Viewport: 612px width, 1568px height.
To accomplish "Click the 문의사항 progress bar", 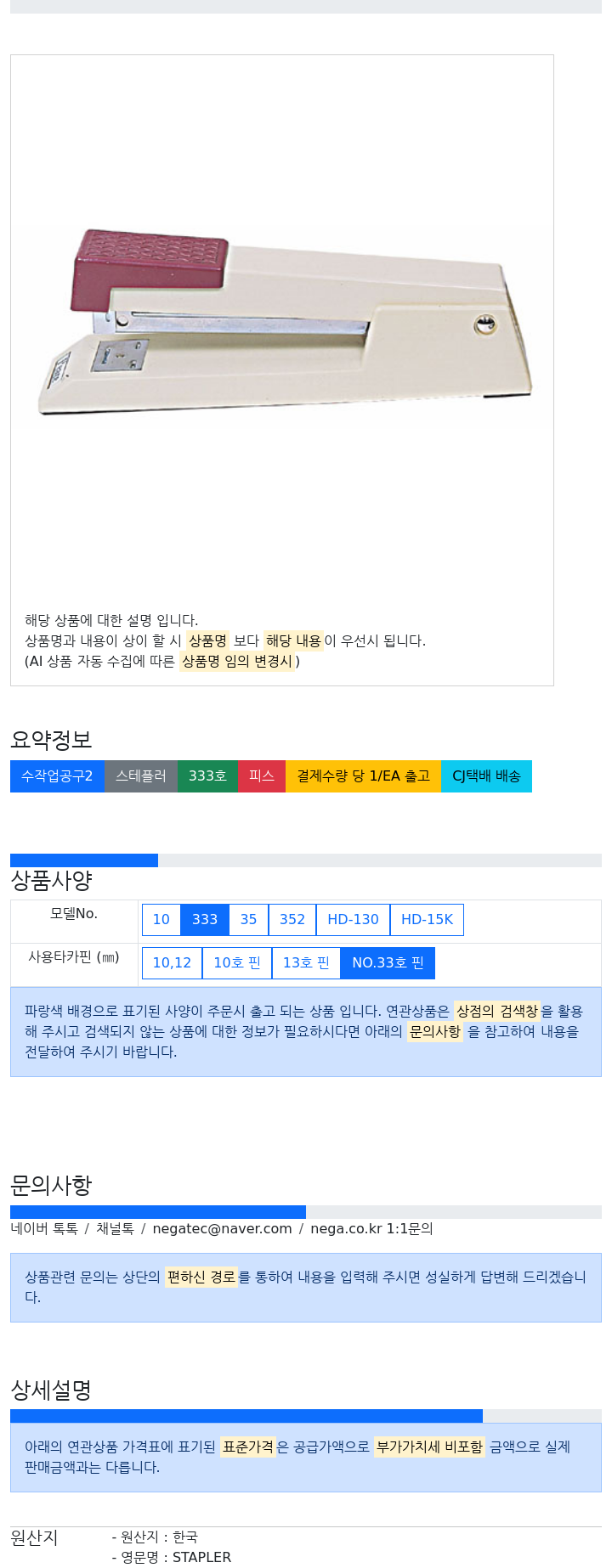I will coord(306,1212).
